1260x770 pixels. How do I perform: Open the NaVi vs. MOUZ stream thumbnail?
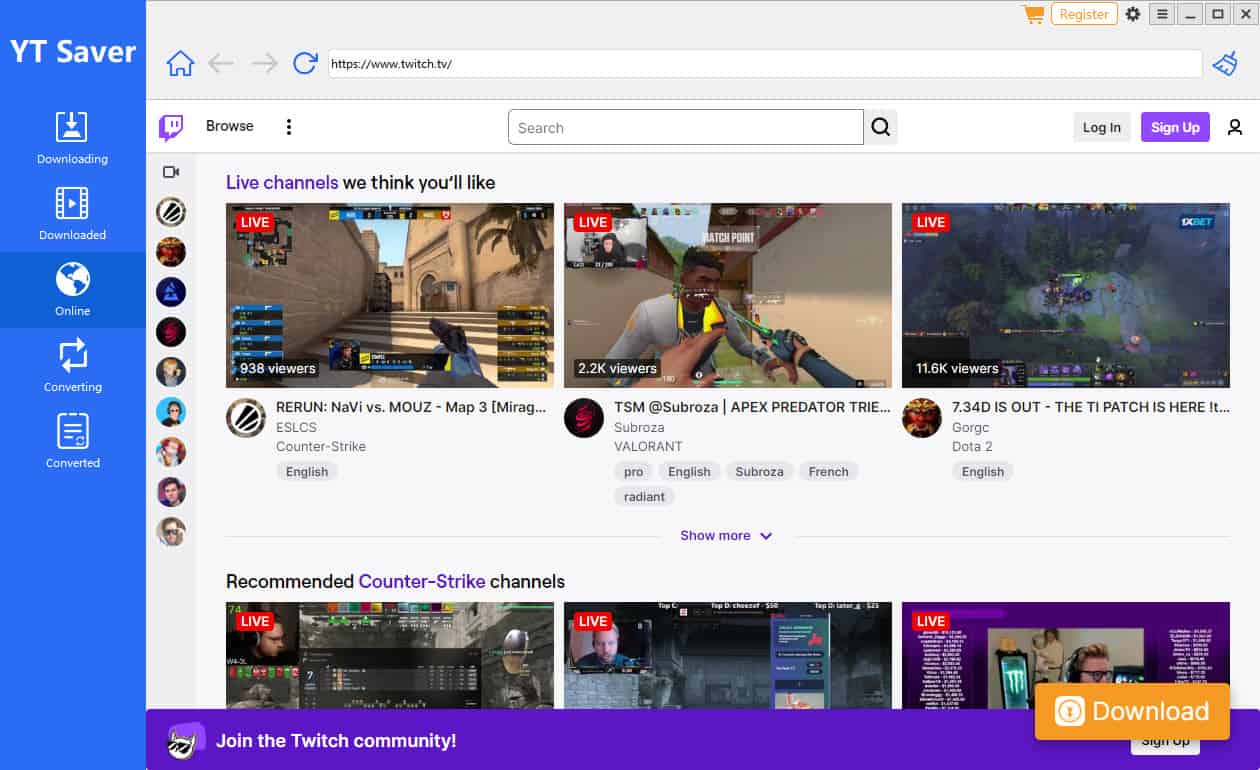point(390,295)
